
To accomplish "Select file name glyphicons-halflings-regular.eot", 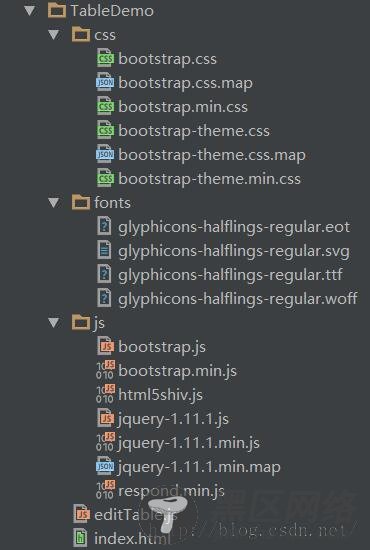I will coord(234,227).
